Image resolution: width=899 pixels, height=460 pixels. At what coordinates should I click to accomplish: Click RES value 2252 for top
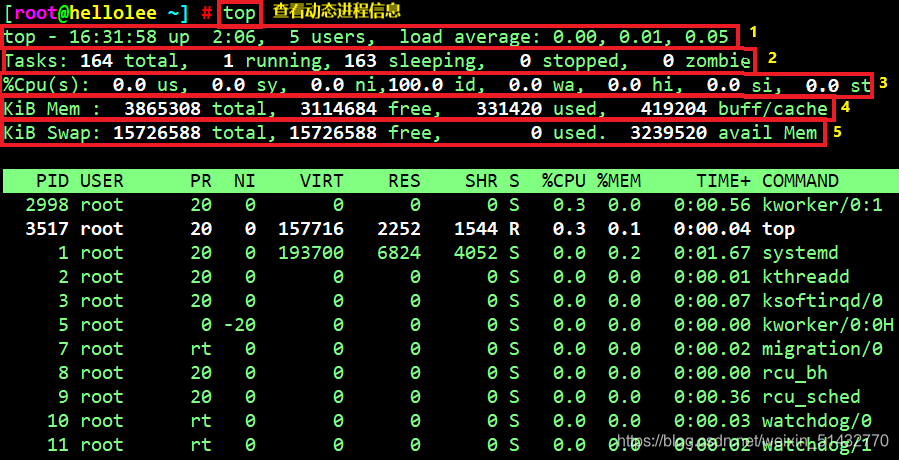[x=399, y=229]
